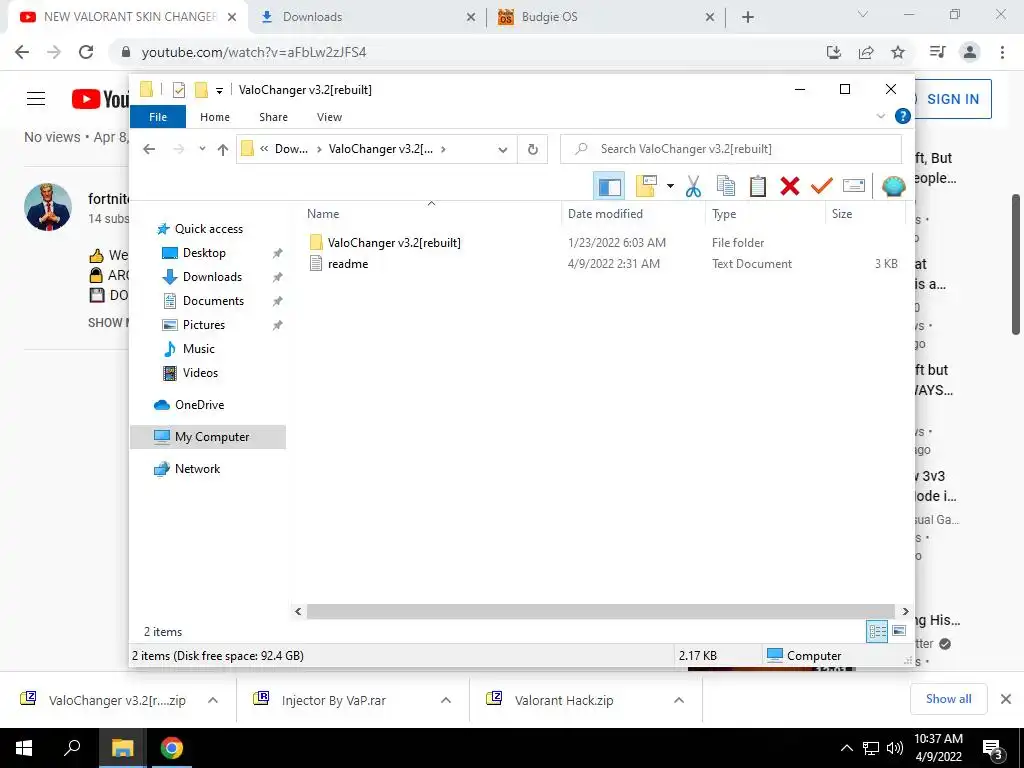Switch to the Budgie OS browser tab

coord(606,17)
